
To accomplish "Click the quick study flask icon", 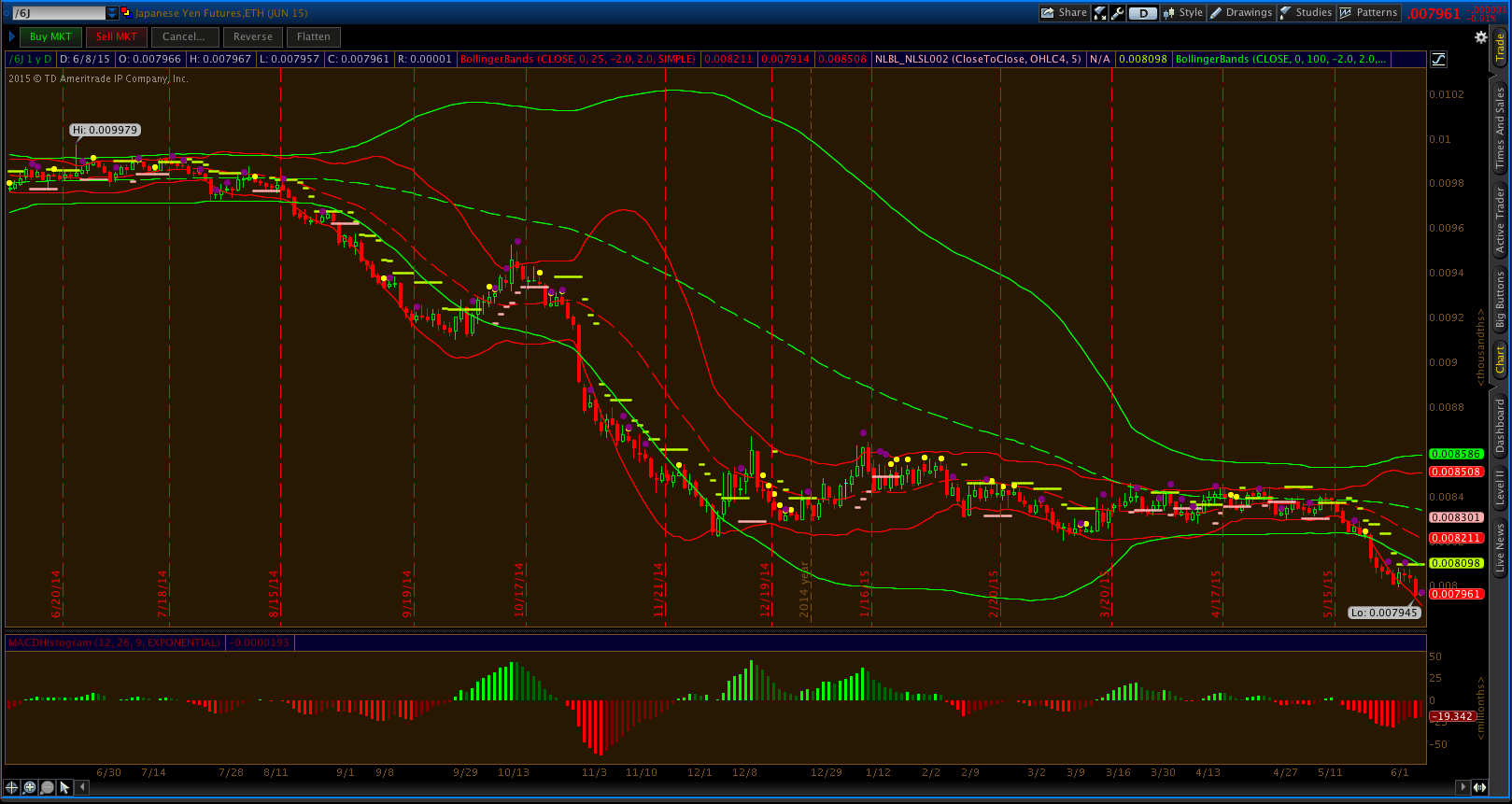I will pos(1100,13).
